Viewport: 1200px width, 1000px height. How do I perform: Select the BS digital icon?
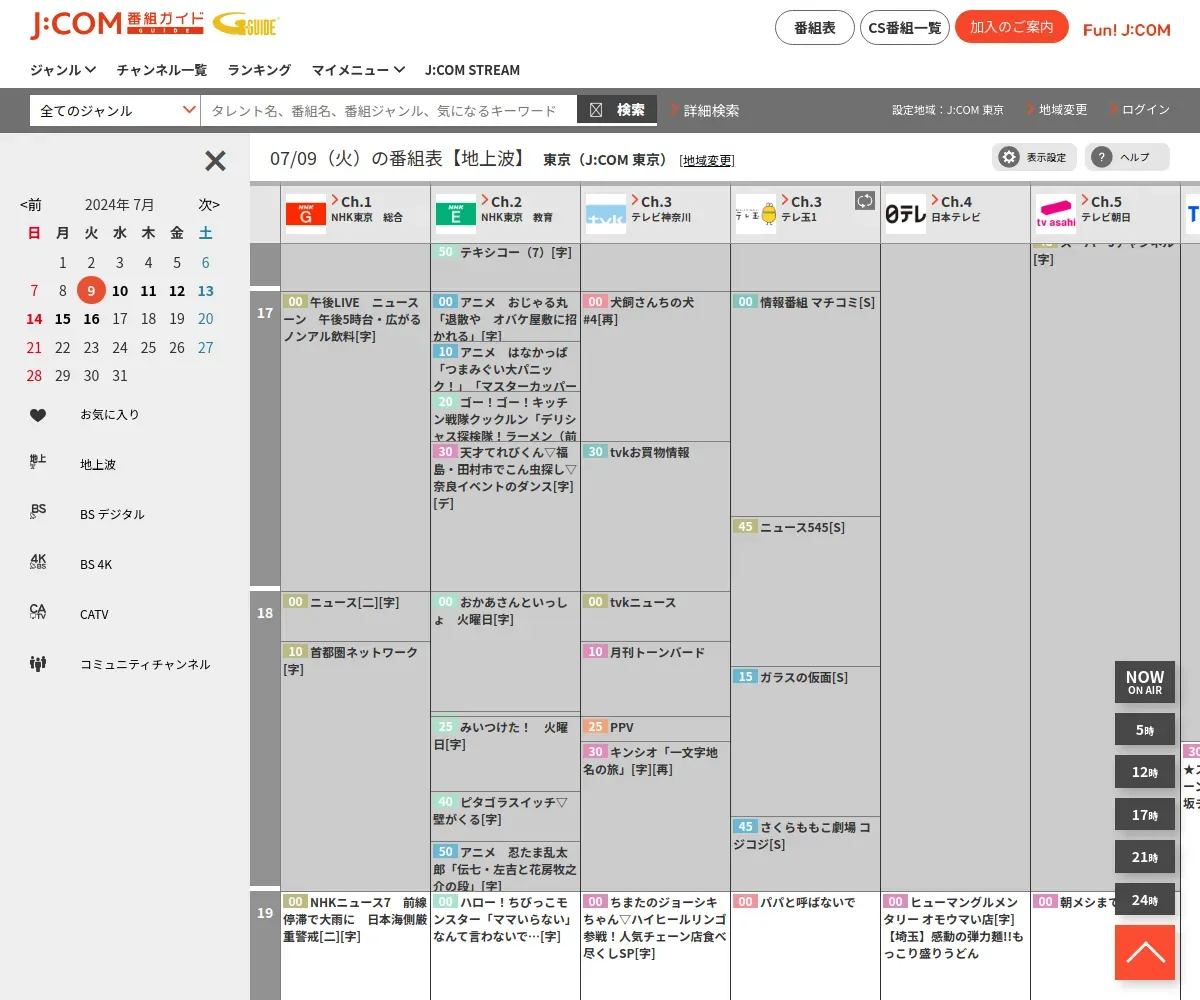point(38,511)
